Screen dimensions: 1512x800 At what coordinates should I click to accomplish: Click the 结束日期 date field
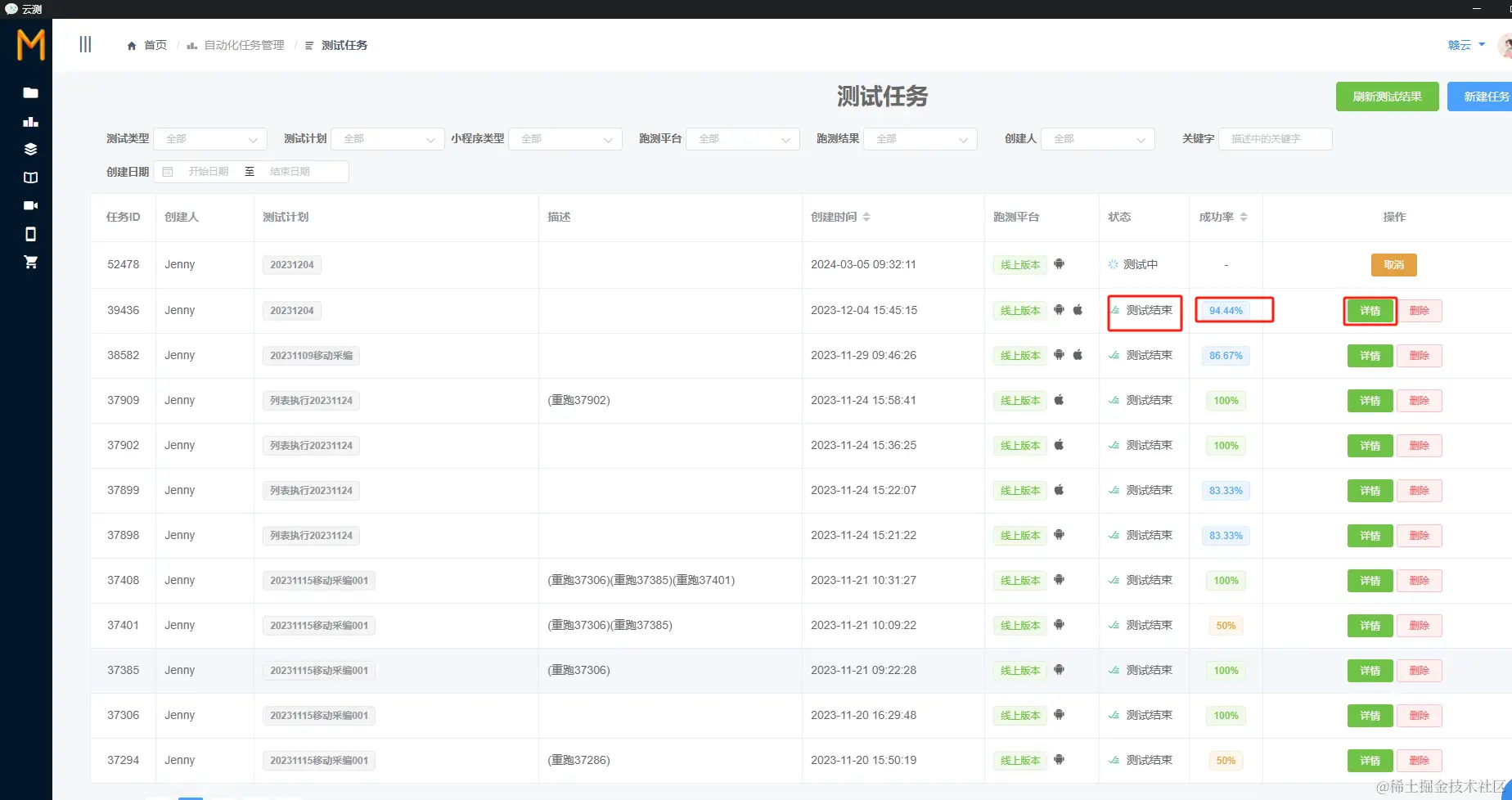(x=290, y=172)
